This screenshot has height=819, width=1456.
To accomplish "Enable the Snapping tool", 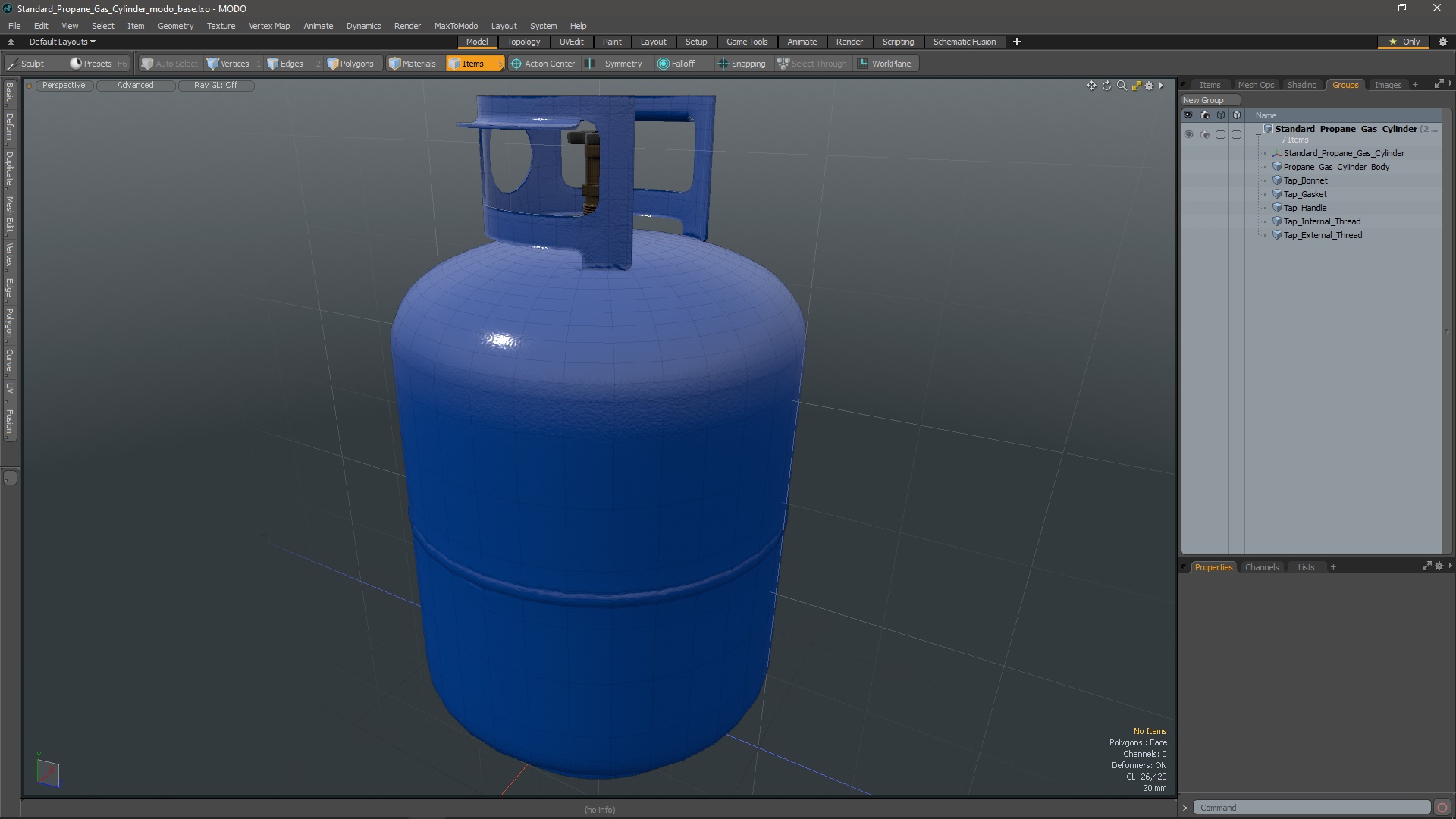I will click(742, 64).
